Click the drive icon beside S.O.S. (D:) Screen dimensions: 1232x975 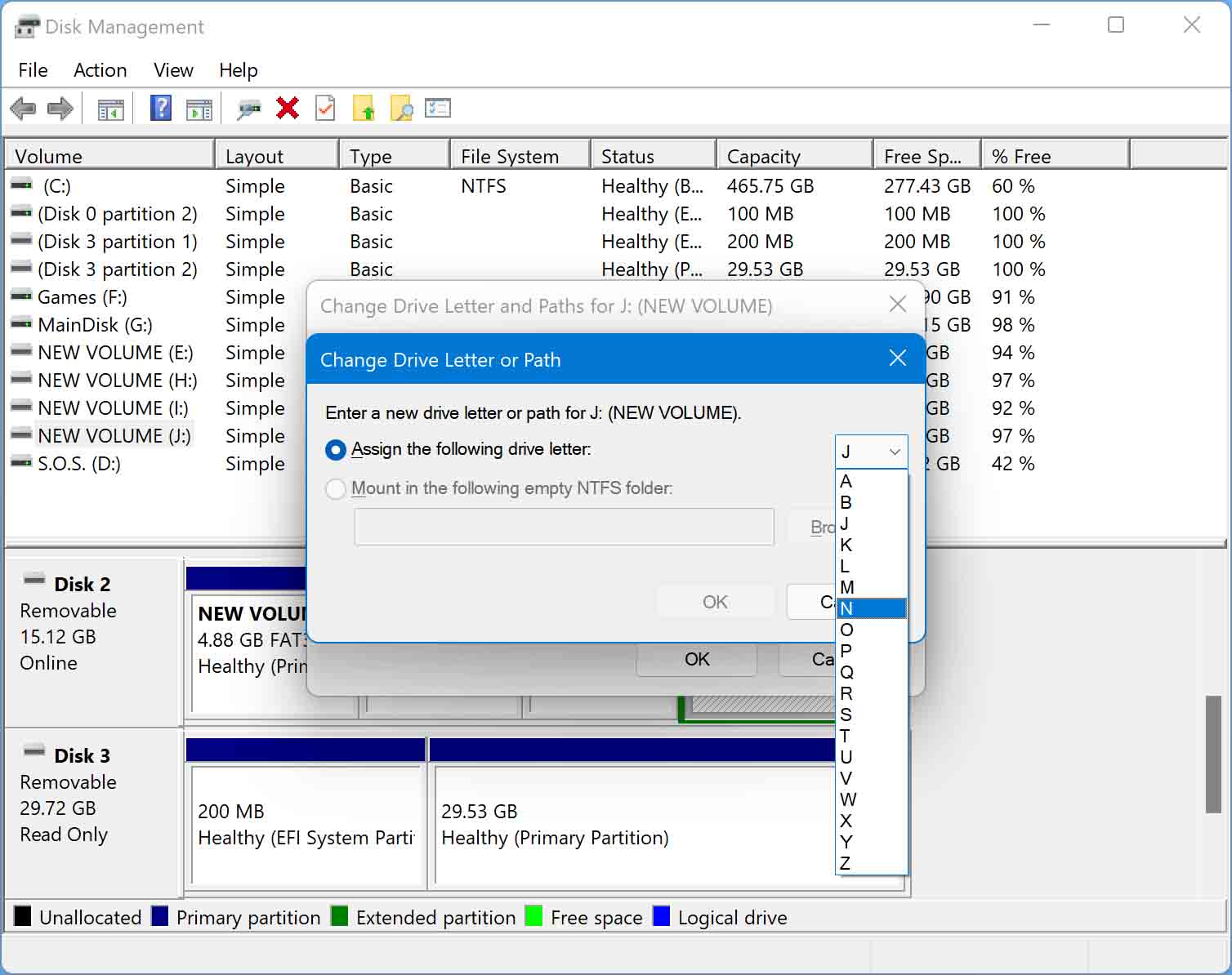coord(22,463)
